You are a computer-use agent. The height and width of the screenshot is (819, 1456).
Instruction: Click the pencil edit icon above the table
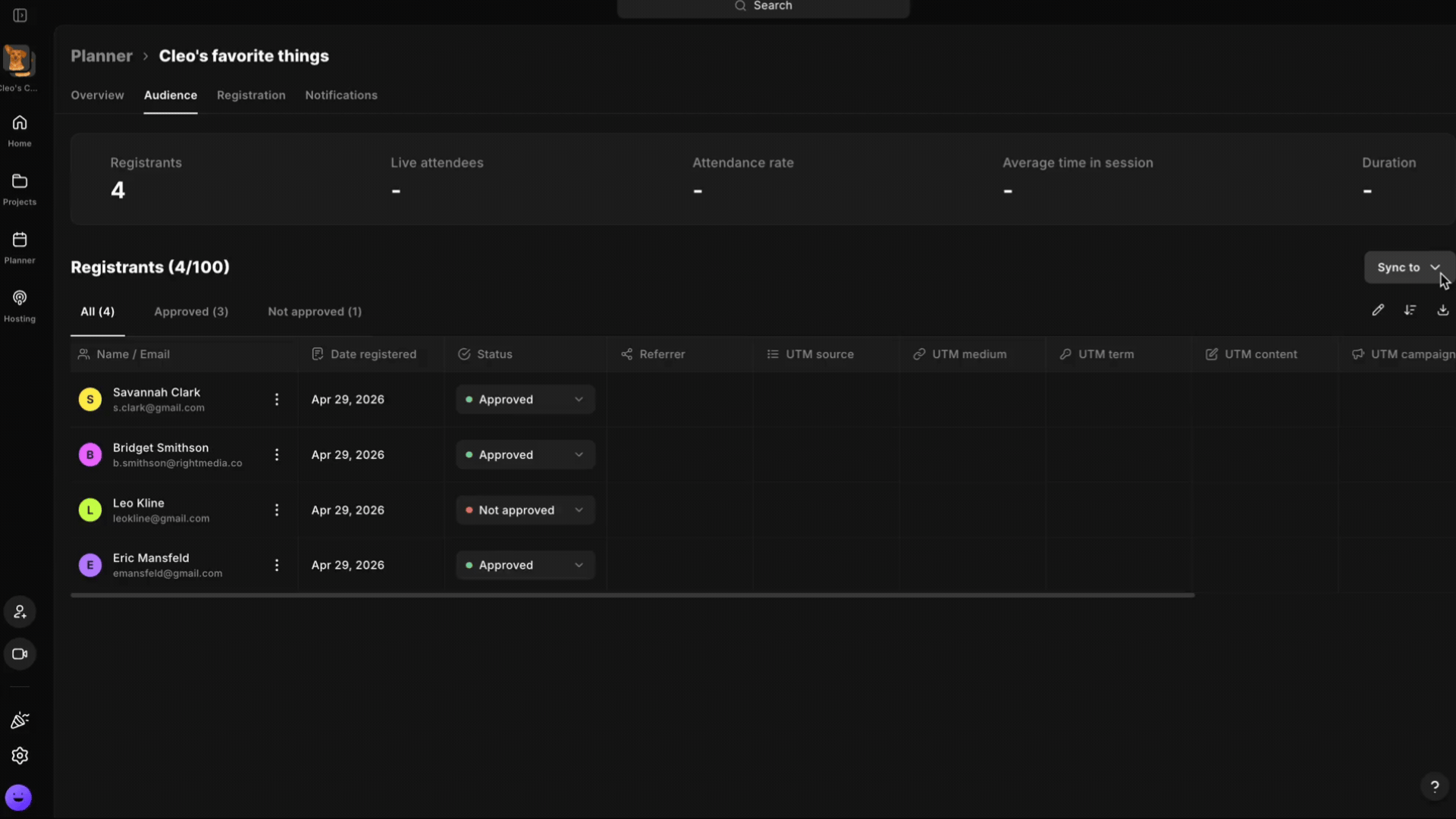(1378, 310)
